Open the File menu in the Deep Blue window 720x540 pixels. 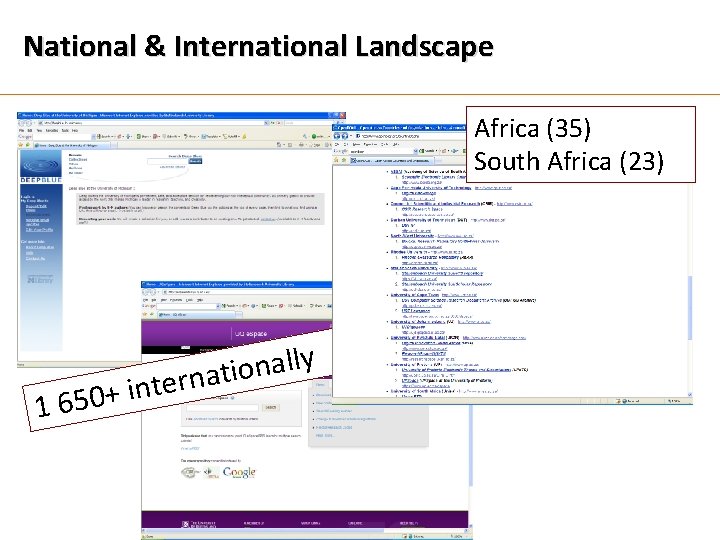[22, 130]
